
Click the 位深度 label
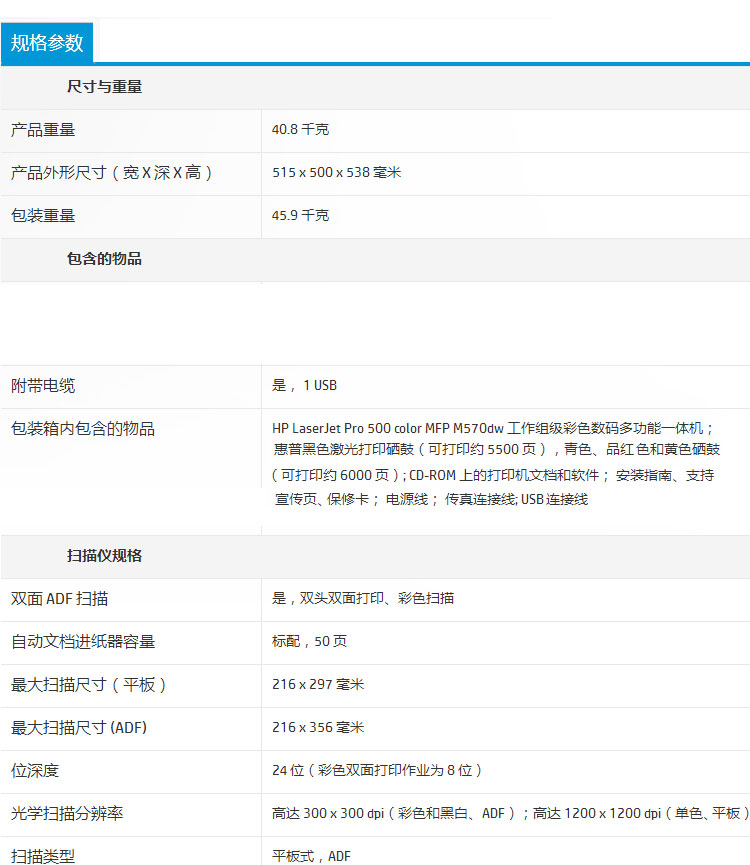pos(35,771)
